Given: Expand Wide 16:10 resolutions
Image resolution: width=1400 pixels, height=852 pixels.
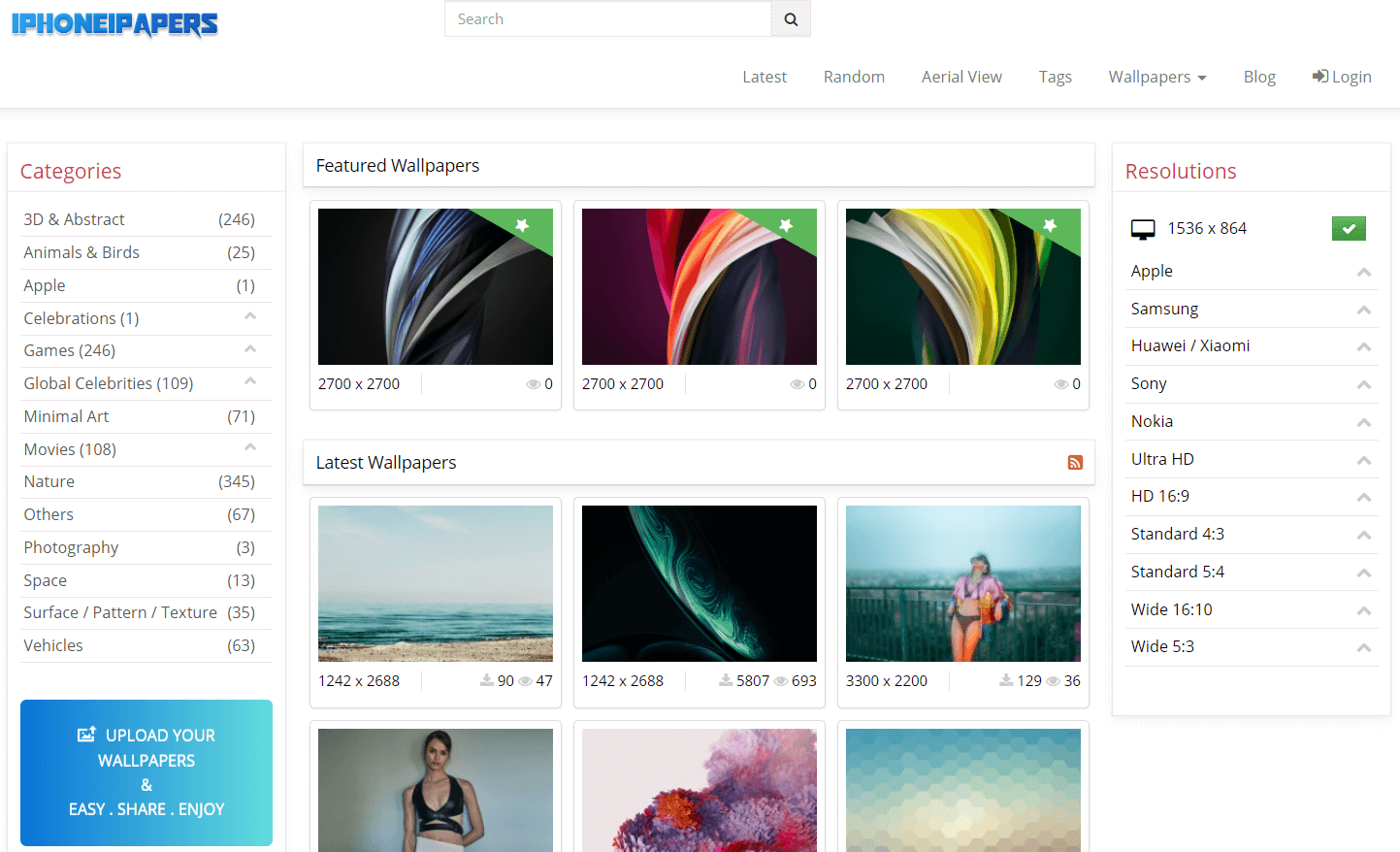Looking at the screenshot, I should pyautogui.click(x=1364, y=610).
